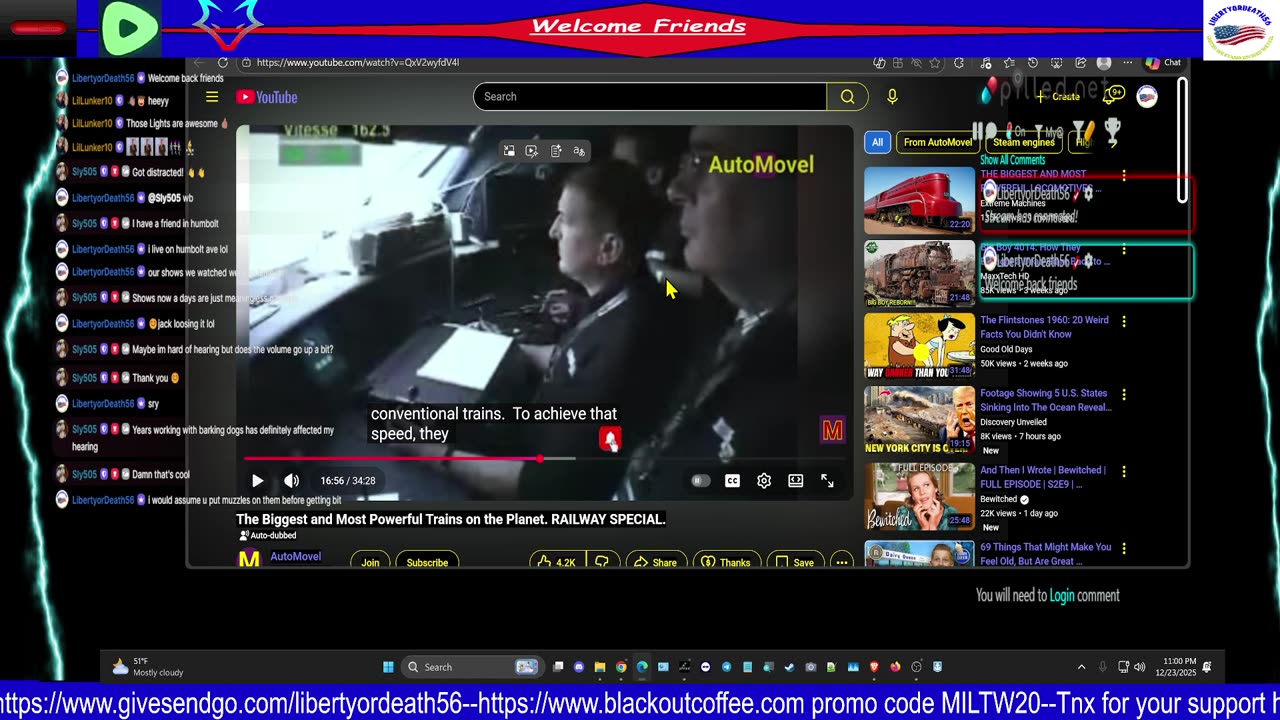Toggle closed captions CC button
This screenshot has height=720, width=1280.
coord(732,481)
